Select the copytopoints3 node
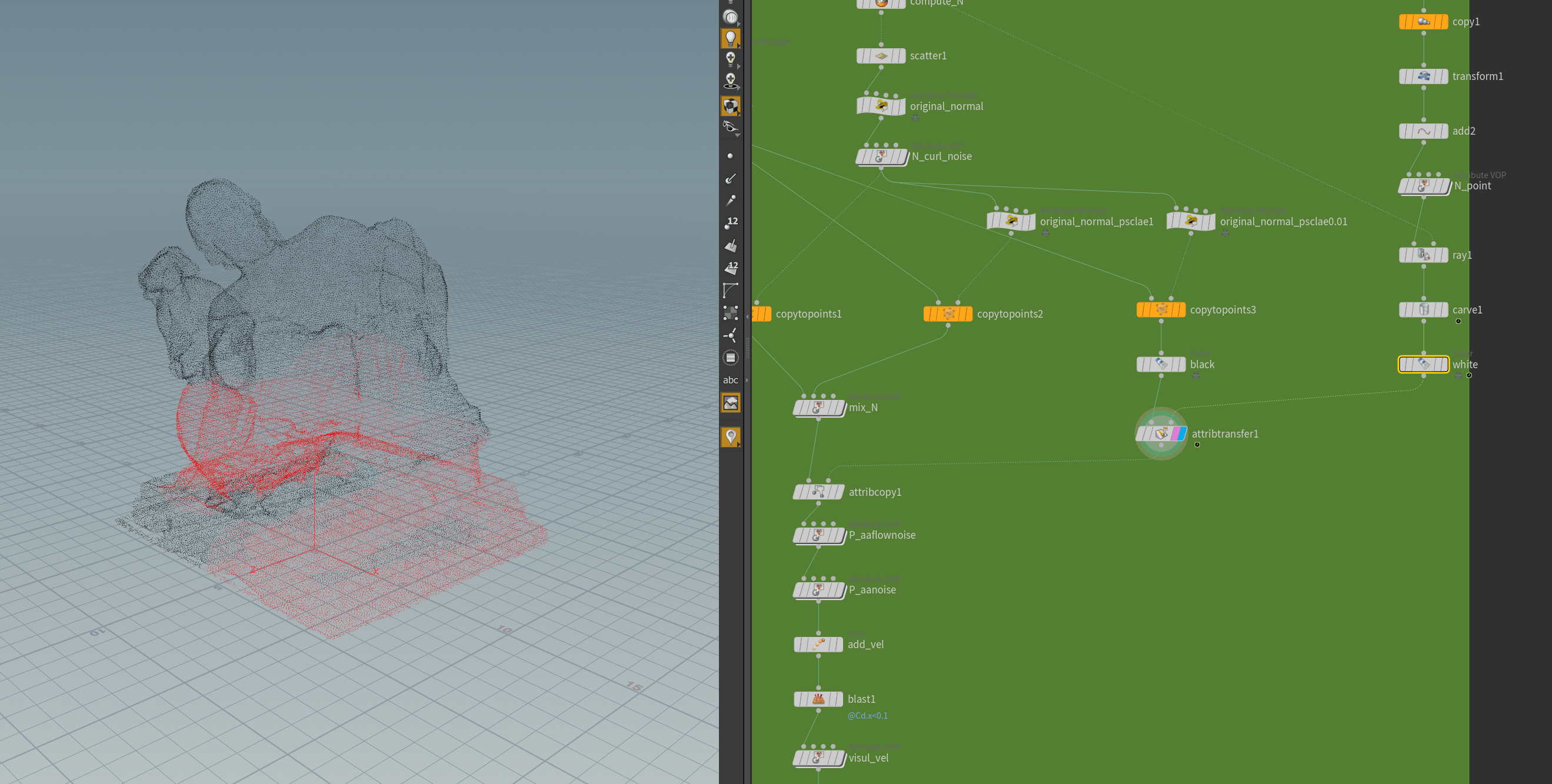This screenshot has width=1552, height=784. (x=1160, y=309)
